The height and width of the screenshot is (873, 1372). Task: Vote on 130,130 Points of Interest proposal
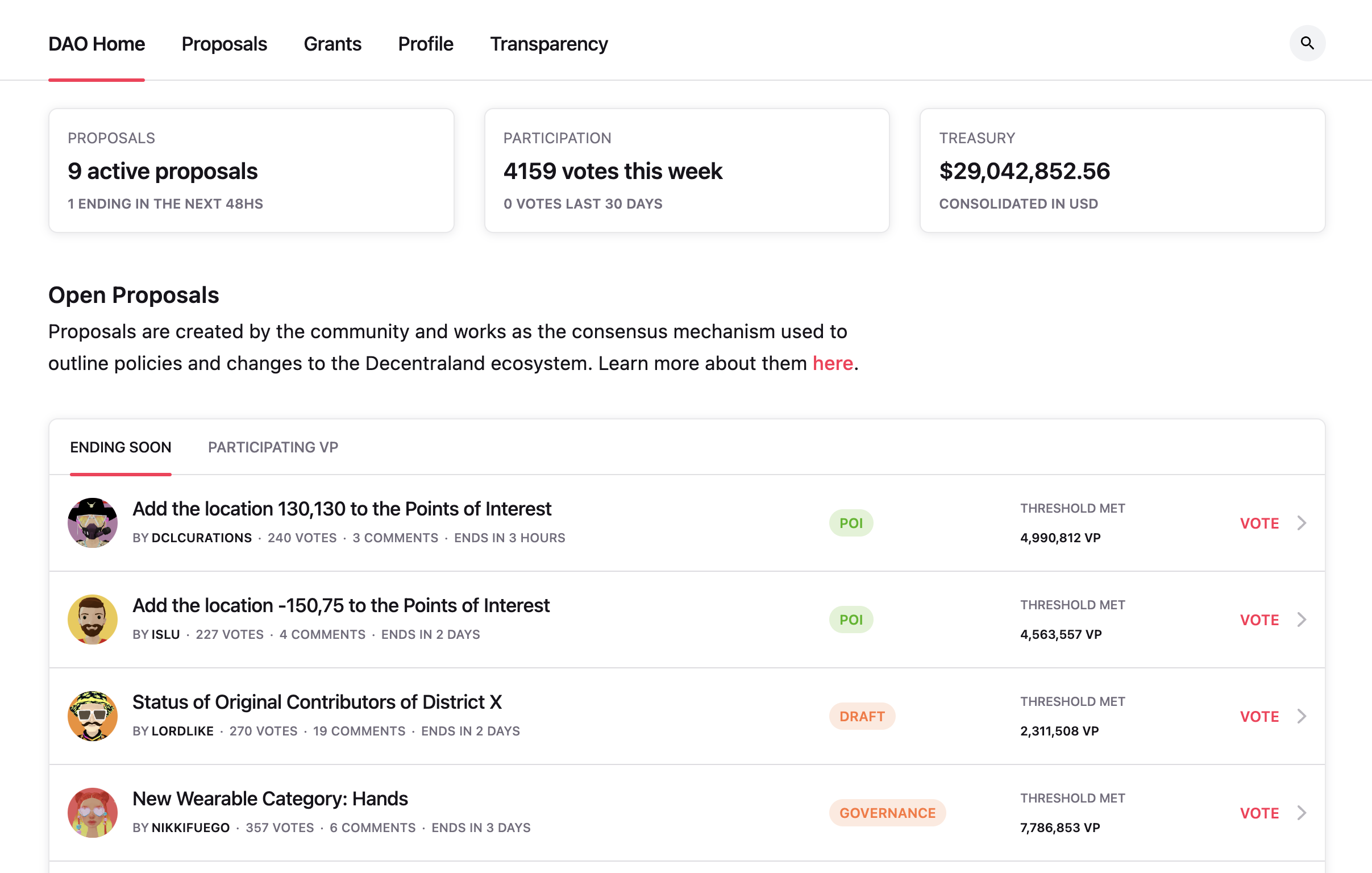(x=1259, y=523)
